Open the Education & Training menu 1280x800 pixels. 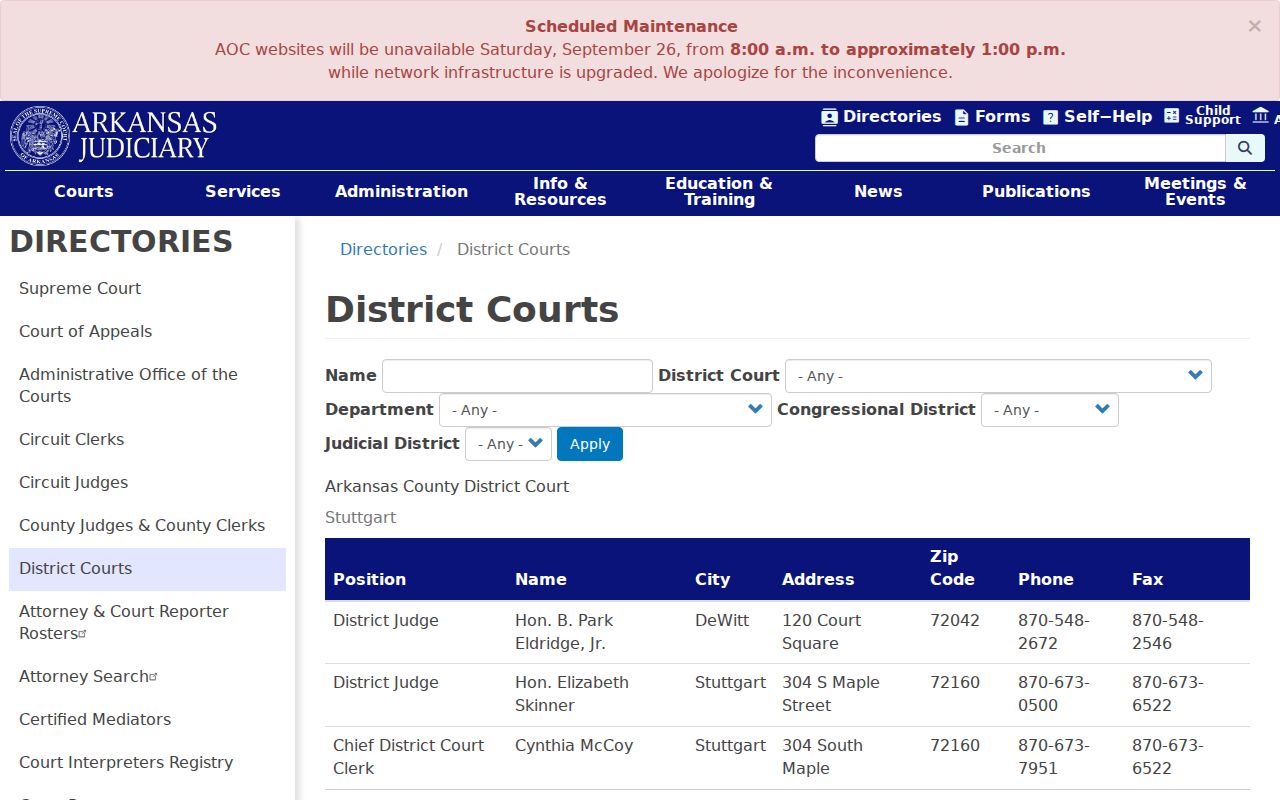click(719, 192)
